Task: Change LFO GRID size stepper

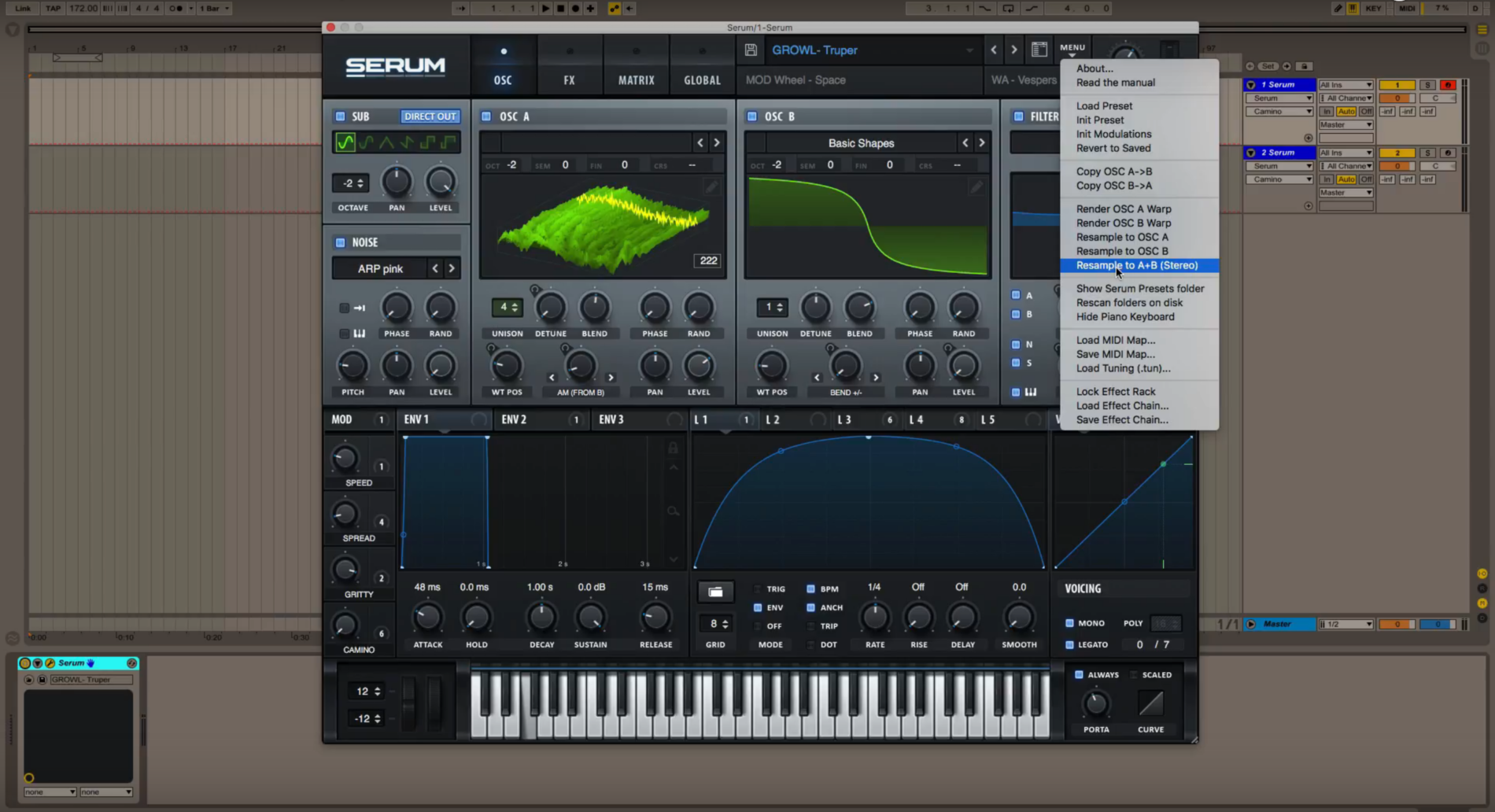Action: [x=715, y=623]
